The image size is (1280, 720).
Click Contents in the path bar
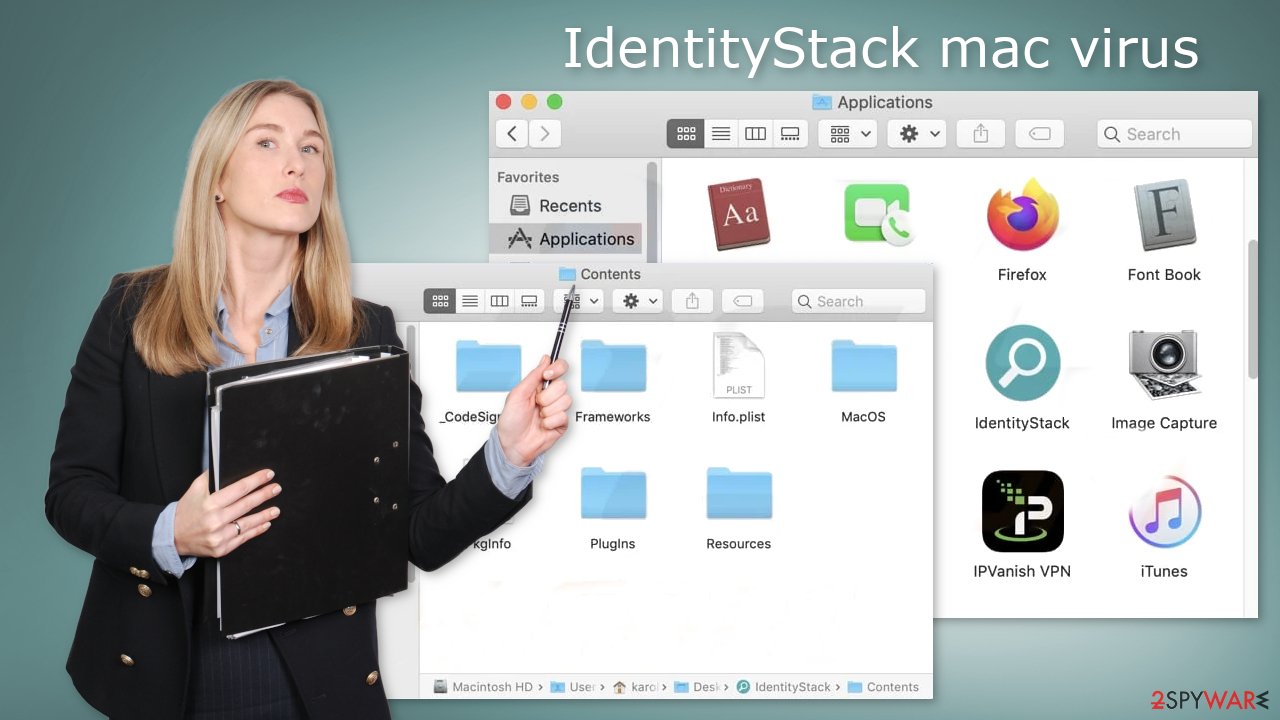883,687
